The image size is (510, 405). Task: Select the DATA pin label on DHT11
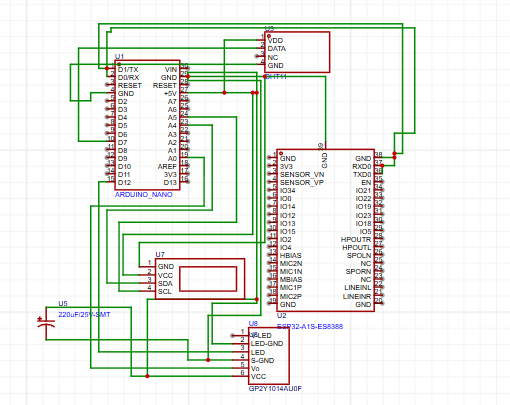(x=277, y=49)
